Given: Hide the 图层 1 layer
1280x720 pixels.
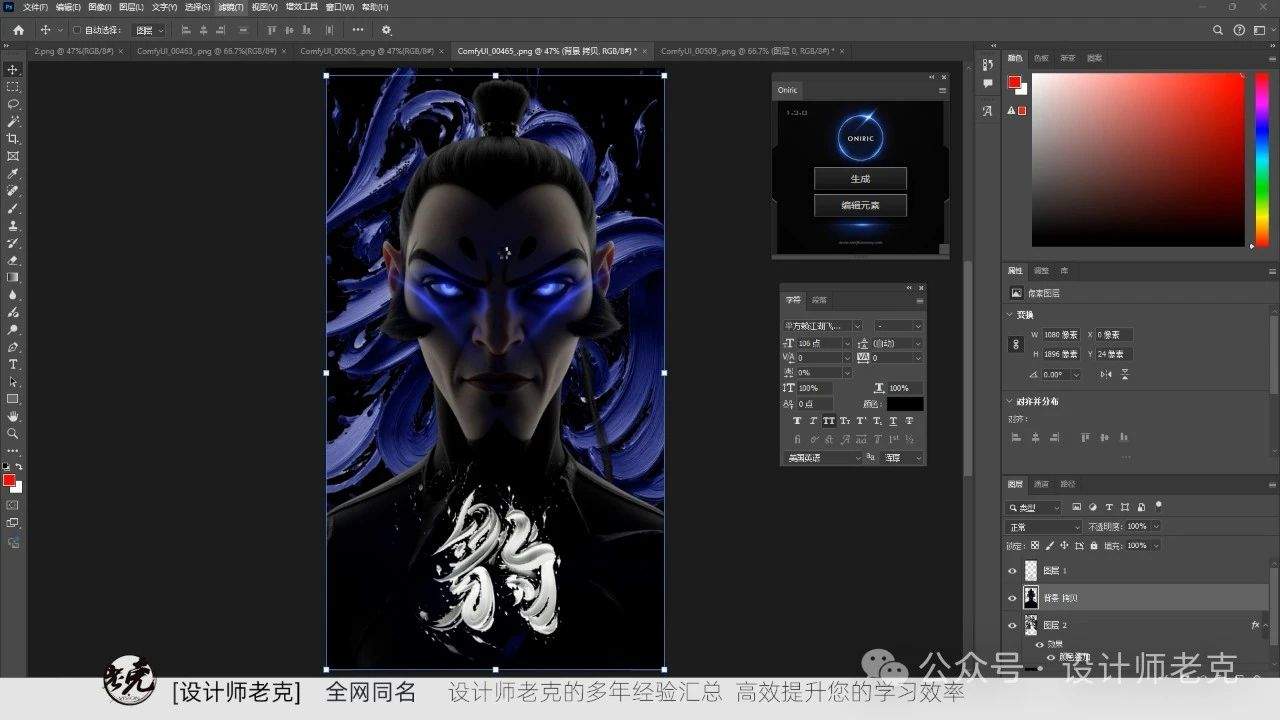Looking at the screenshot, I should coord(1012,571).
